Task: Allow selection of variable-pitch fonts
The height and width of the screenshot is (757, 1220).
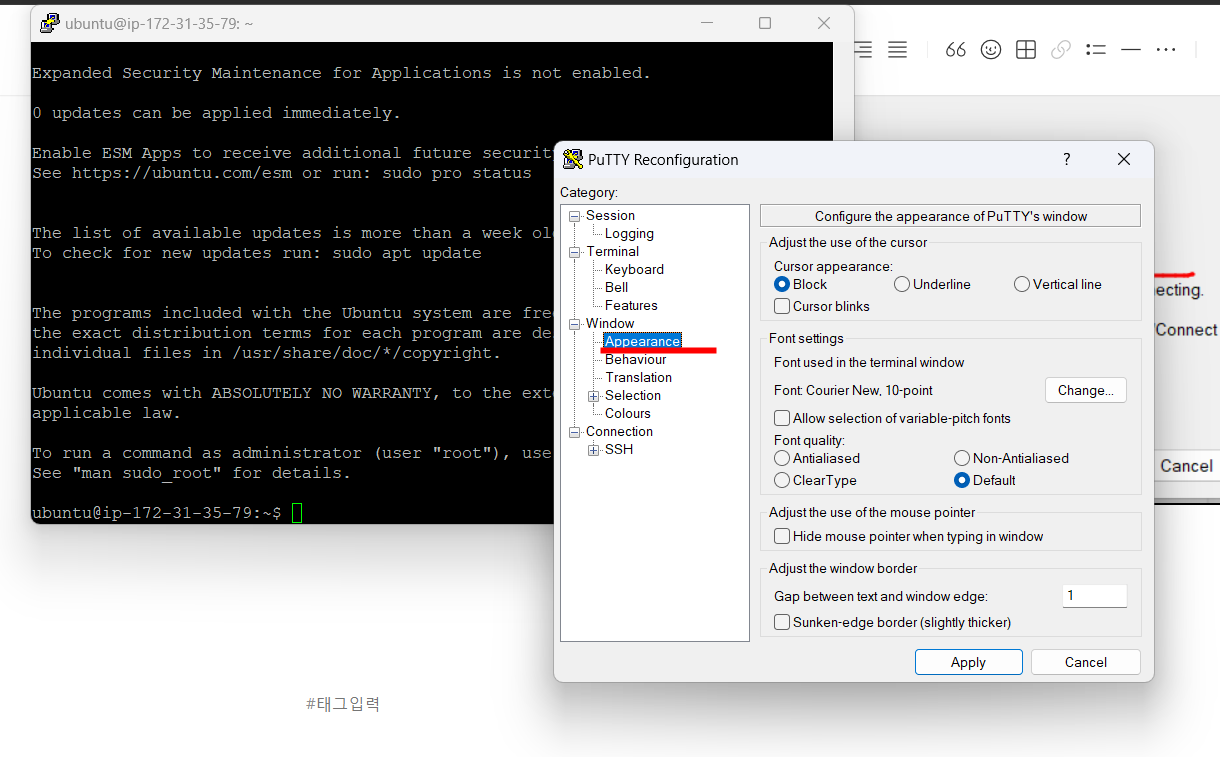Action: tap(782, 418)
